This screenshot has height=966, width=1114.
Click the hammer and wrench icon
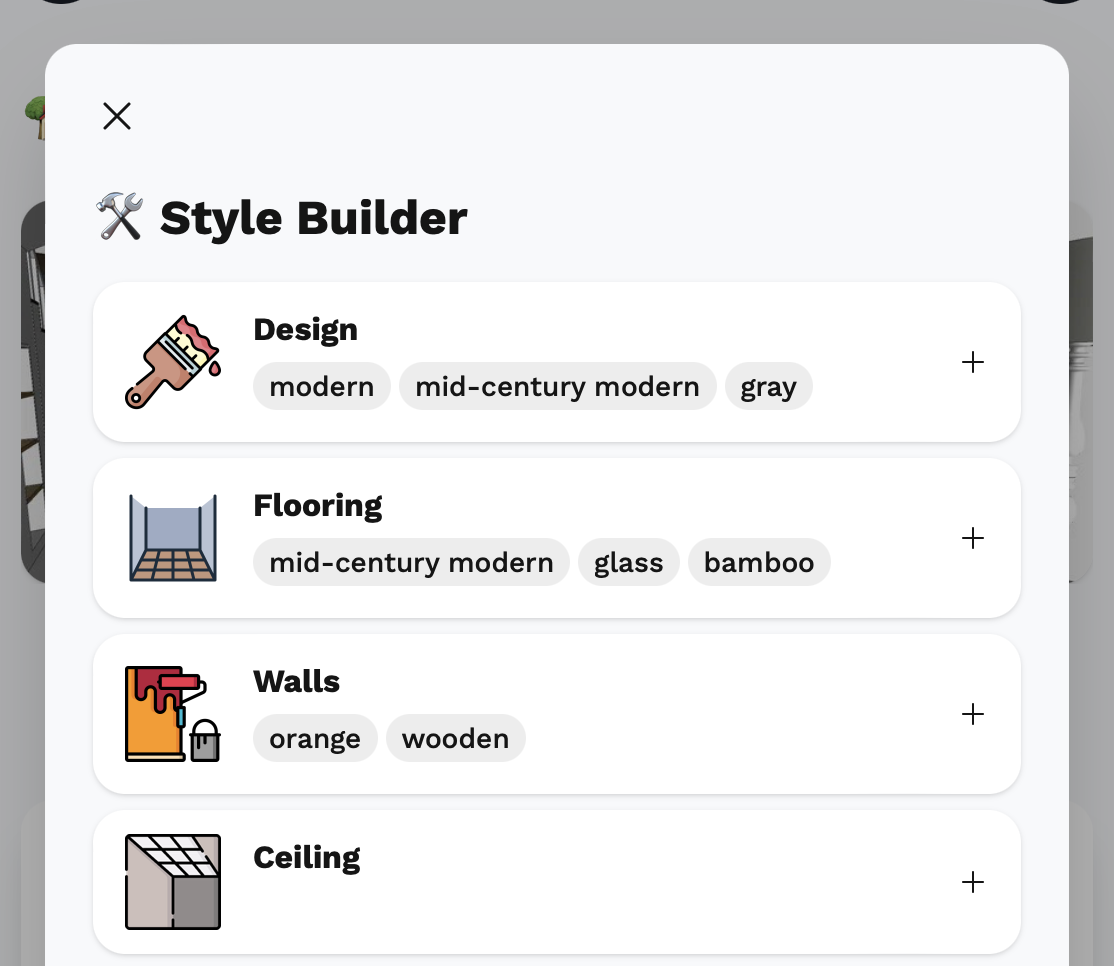click(x=120, y=217)
